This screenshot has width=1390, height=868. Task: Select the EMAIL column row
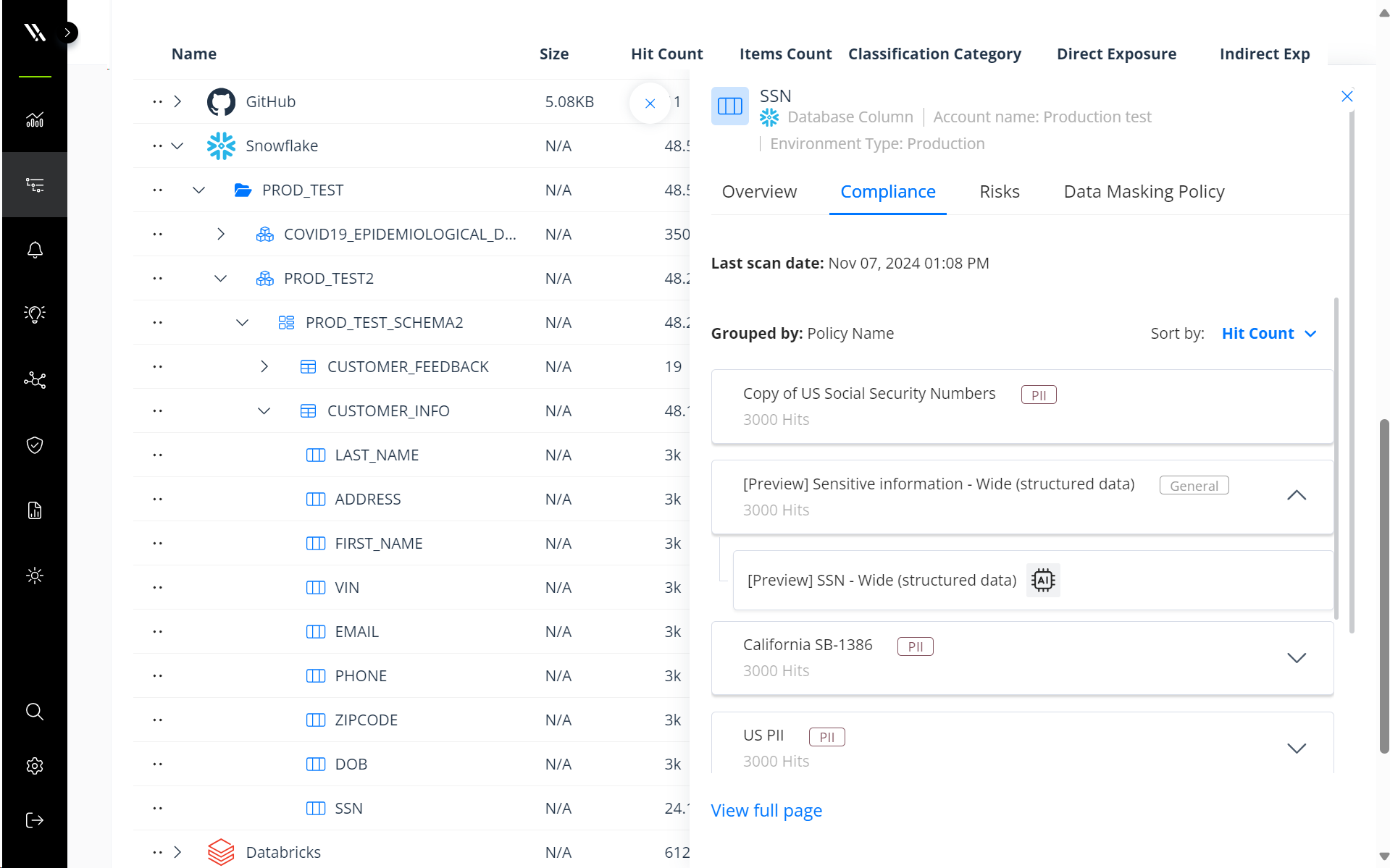coord(356,631)
